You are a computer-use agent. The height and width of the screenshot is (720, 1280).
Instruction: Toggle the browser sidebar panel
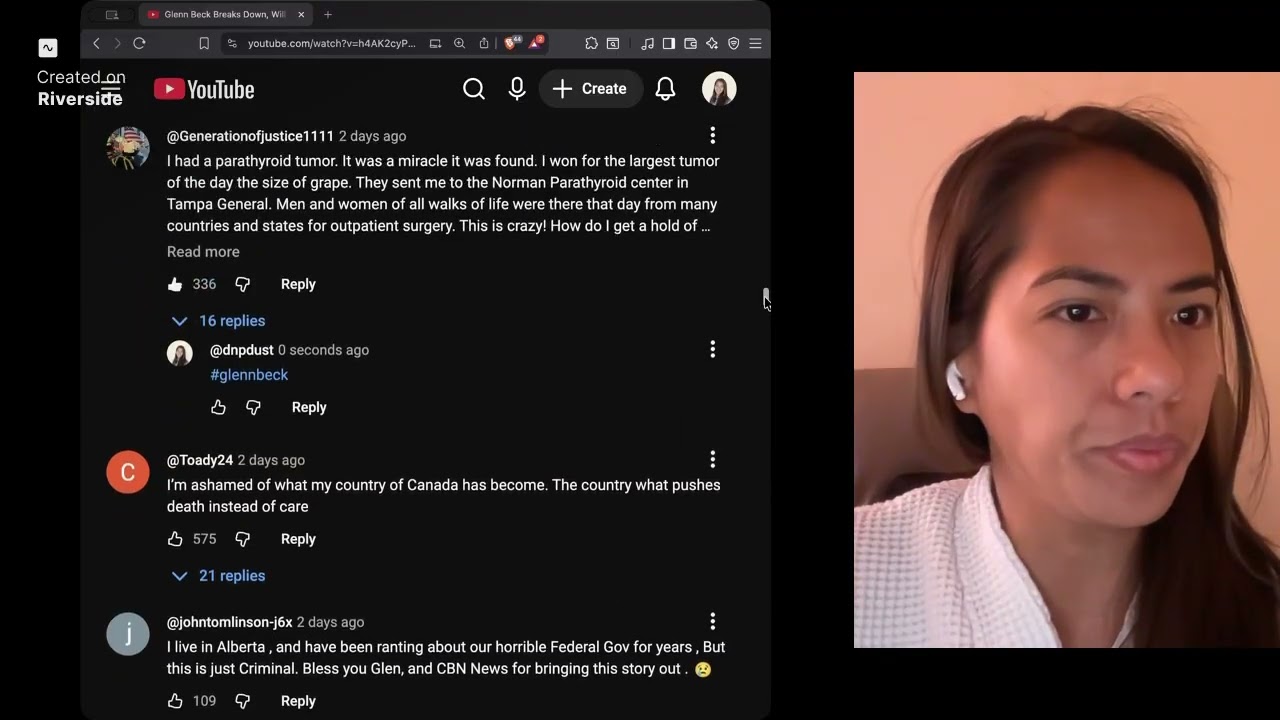pyautogui.click(x=669, y=43)
